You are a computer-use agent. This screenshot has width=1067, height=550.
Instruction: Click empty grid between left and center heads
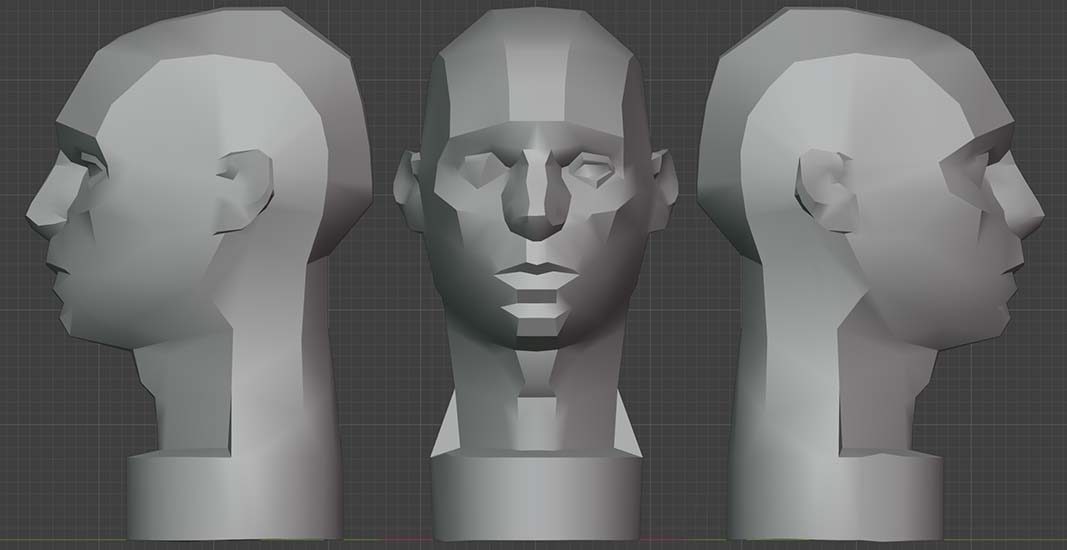pyautogui.click(x=395, y=400)
